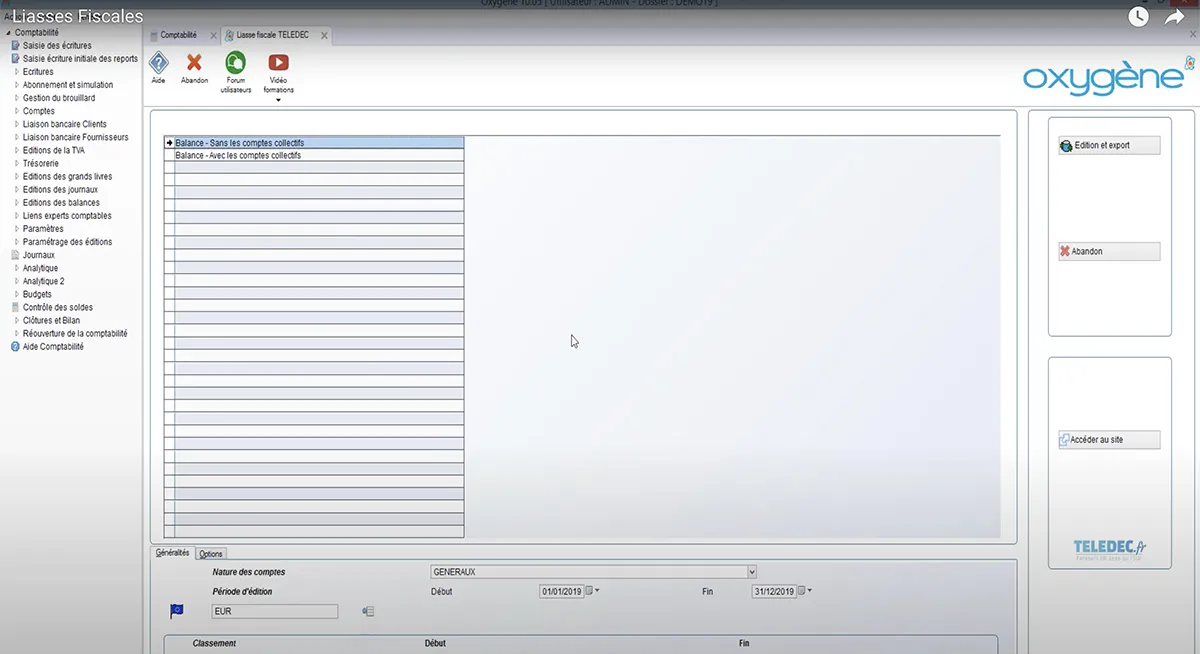Expand Abonnement et simulation node
Viewport: 1200px width, 654px height.
click(16, 85)
